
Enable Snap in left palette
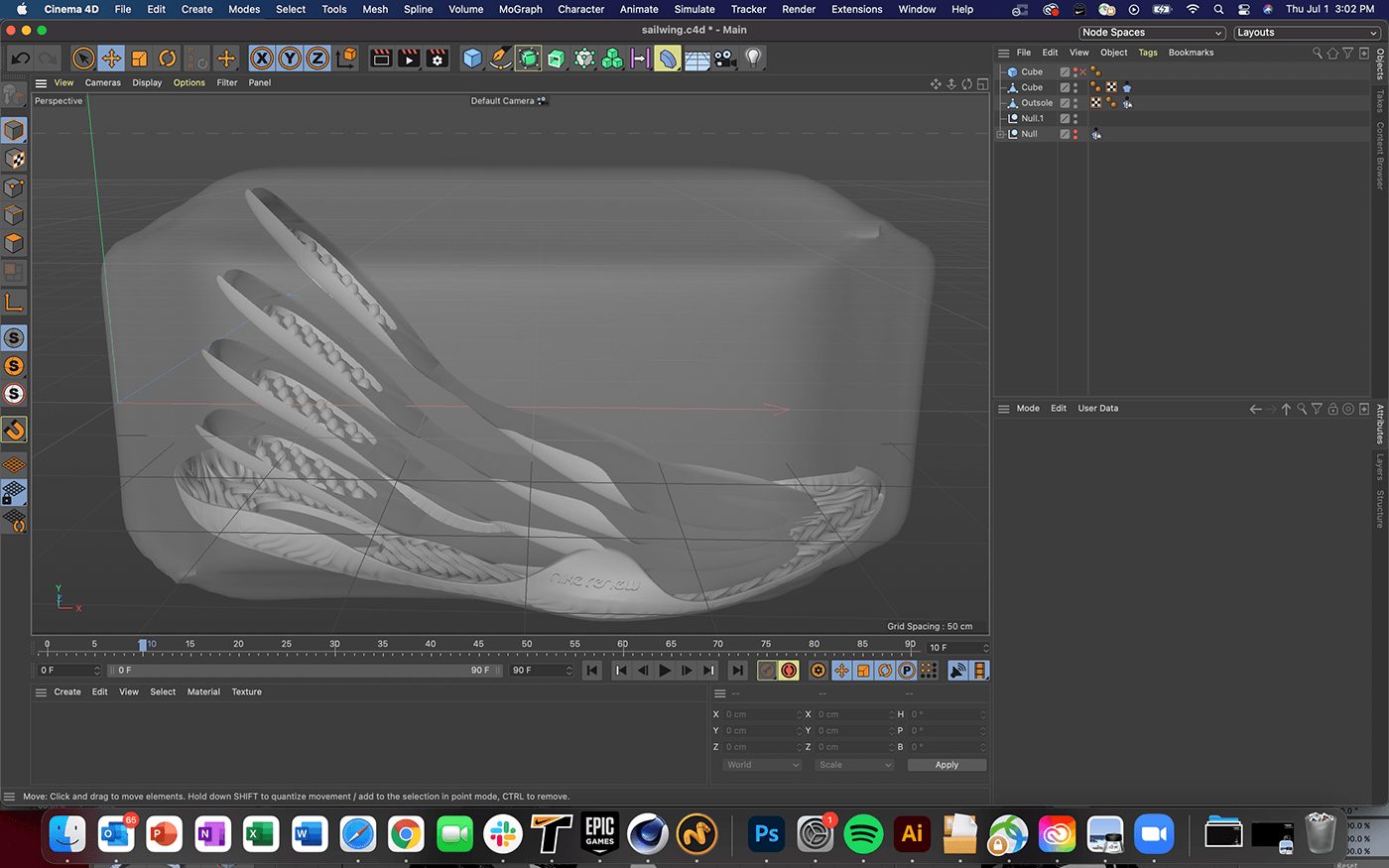[14, 430]
